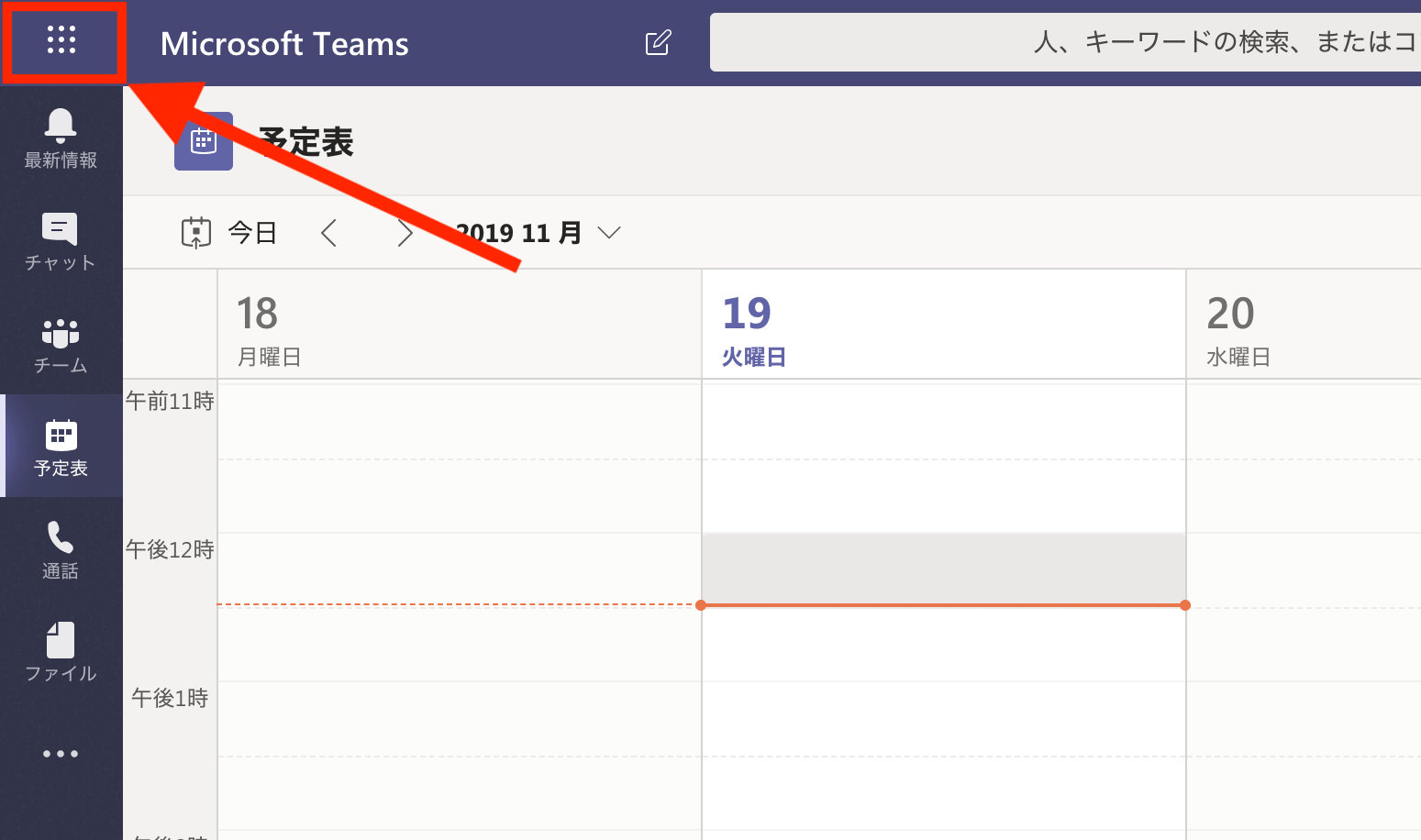
Task: Click the highlighted 午後12時 slot on Tuesday
Action: 944,569
